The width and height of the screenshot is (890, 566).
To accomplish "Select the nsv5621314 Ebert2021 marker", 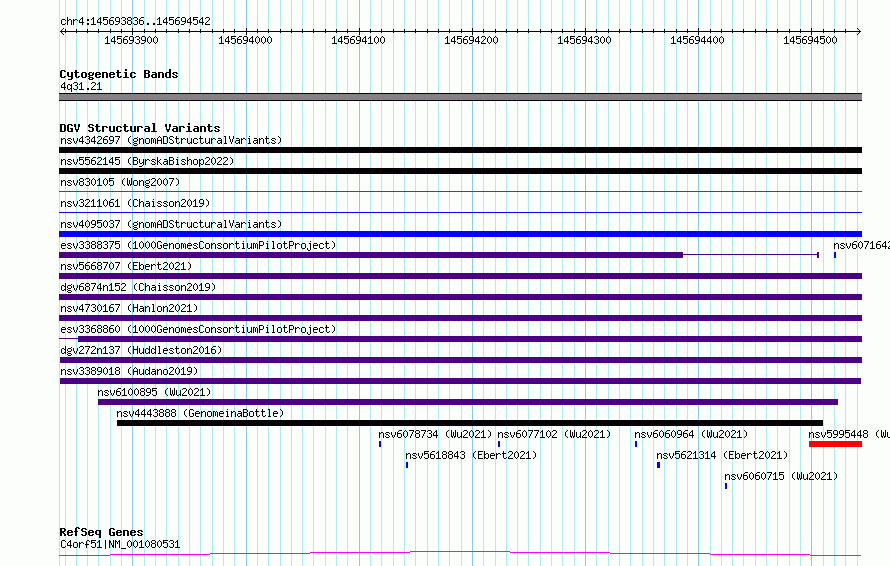I will [658, 465].
